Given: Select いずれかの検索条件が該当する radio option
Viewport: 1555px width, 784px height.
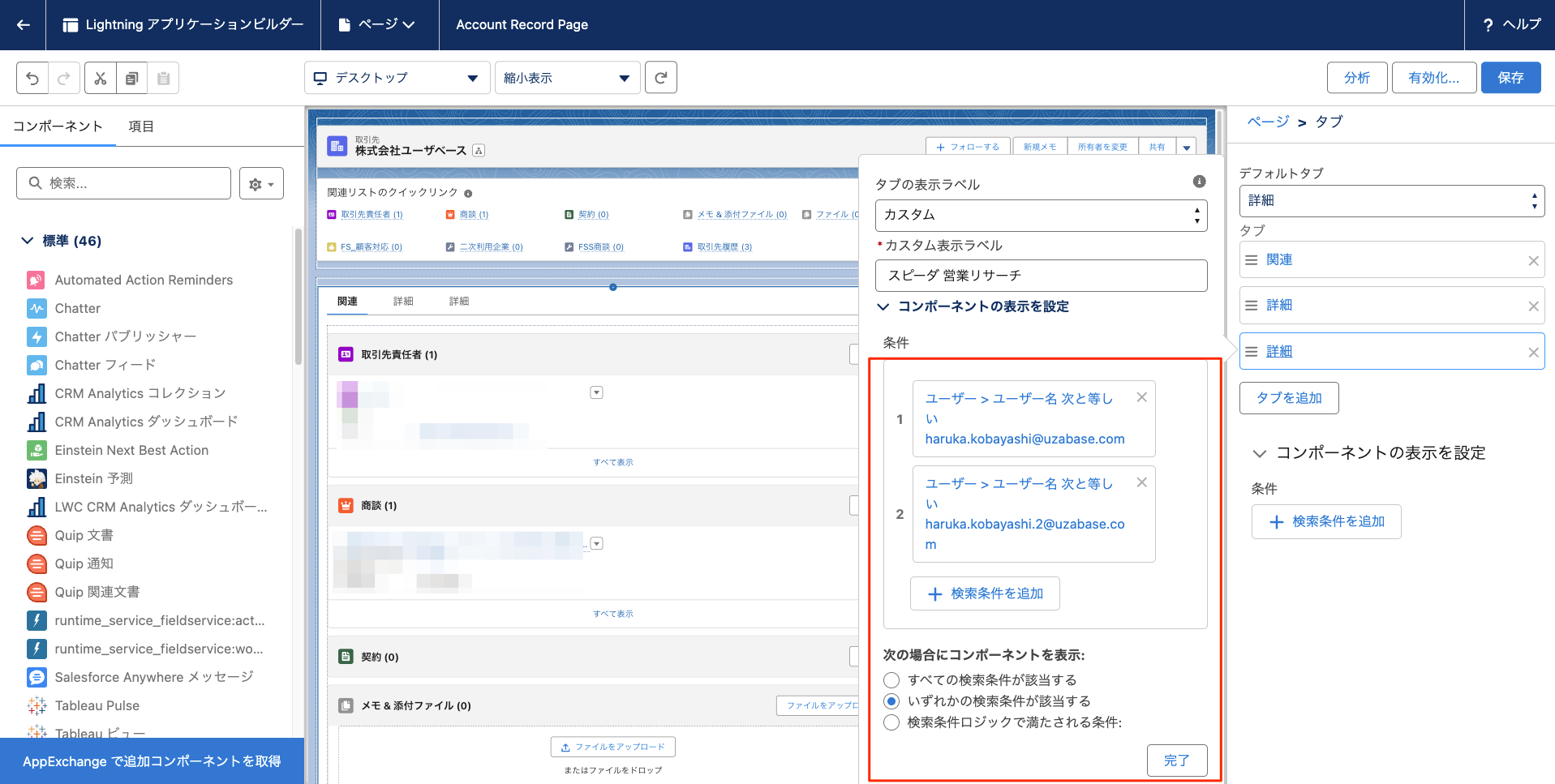Looking at the screenshot, I should [x=891, y=700].
